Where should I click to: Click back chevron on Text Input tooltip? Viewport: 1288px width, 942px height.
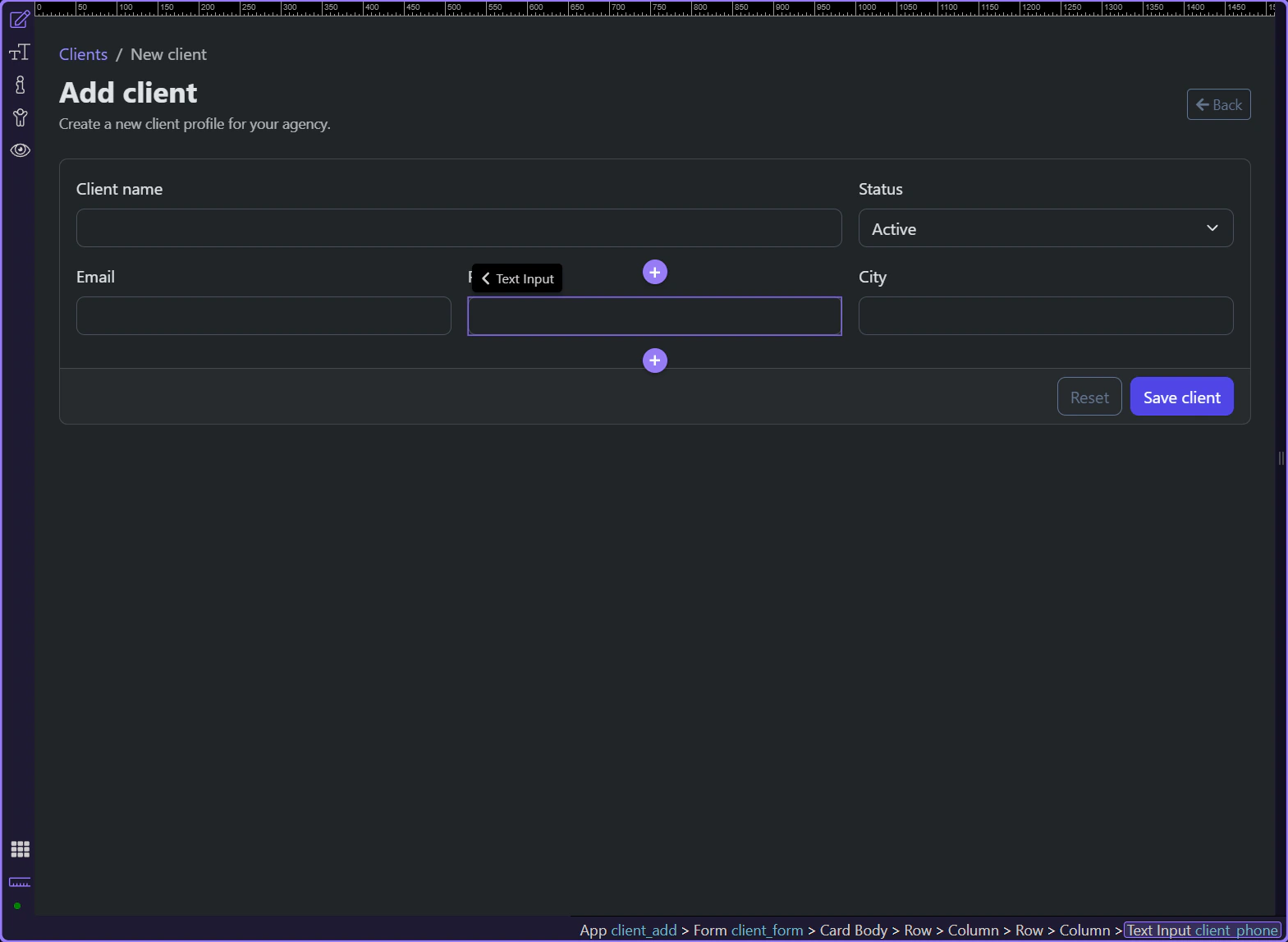486,278
